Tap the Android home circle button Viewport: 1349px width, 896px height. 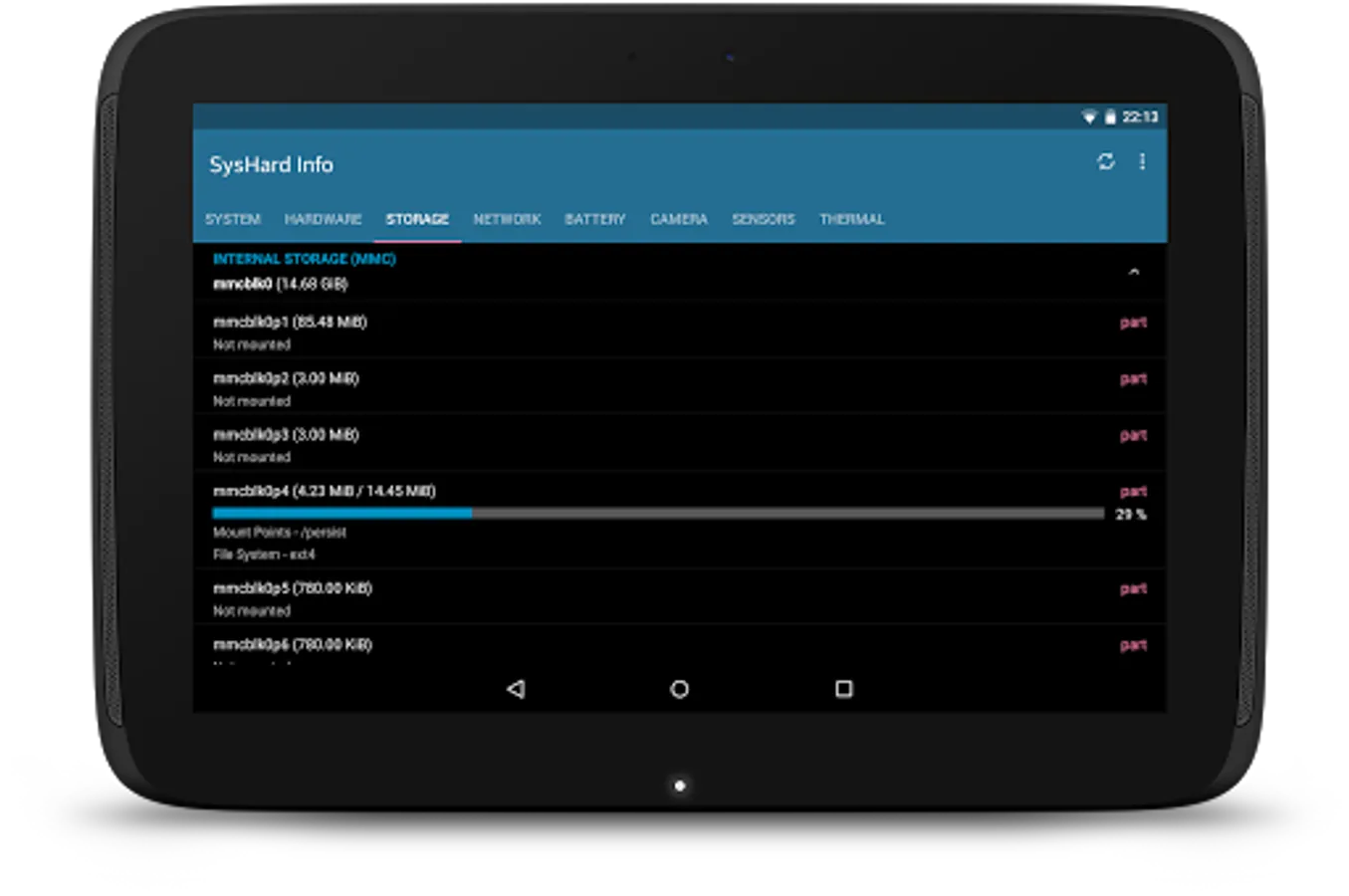(679, 689)
